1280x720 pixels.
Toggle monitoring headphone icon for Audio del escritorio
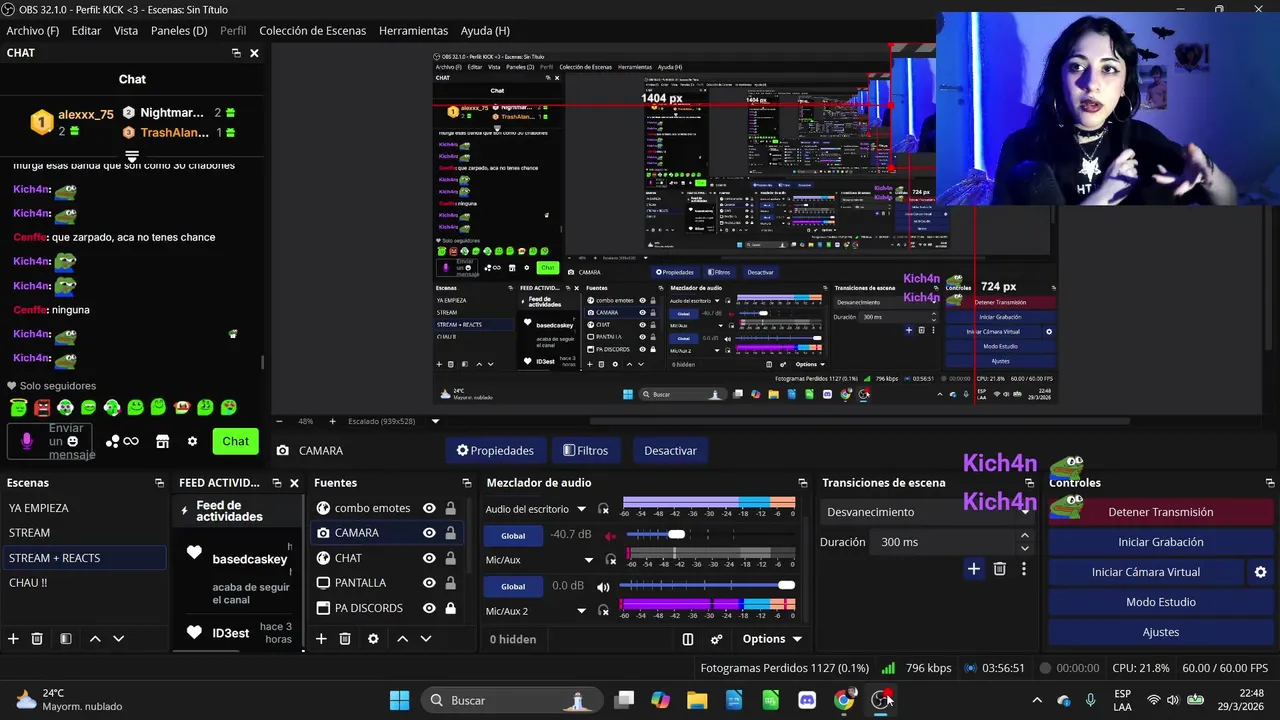point(603,509)
